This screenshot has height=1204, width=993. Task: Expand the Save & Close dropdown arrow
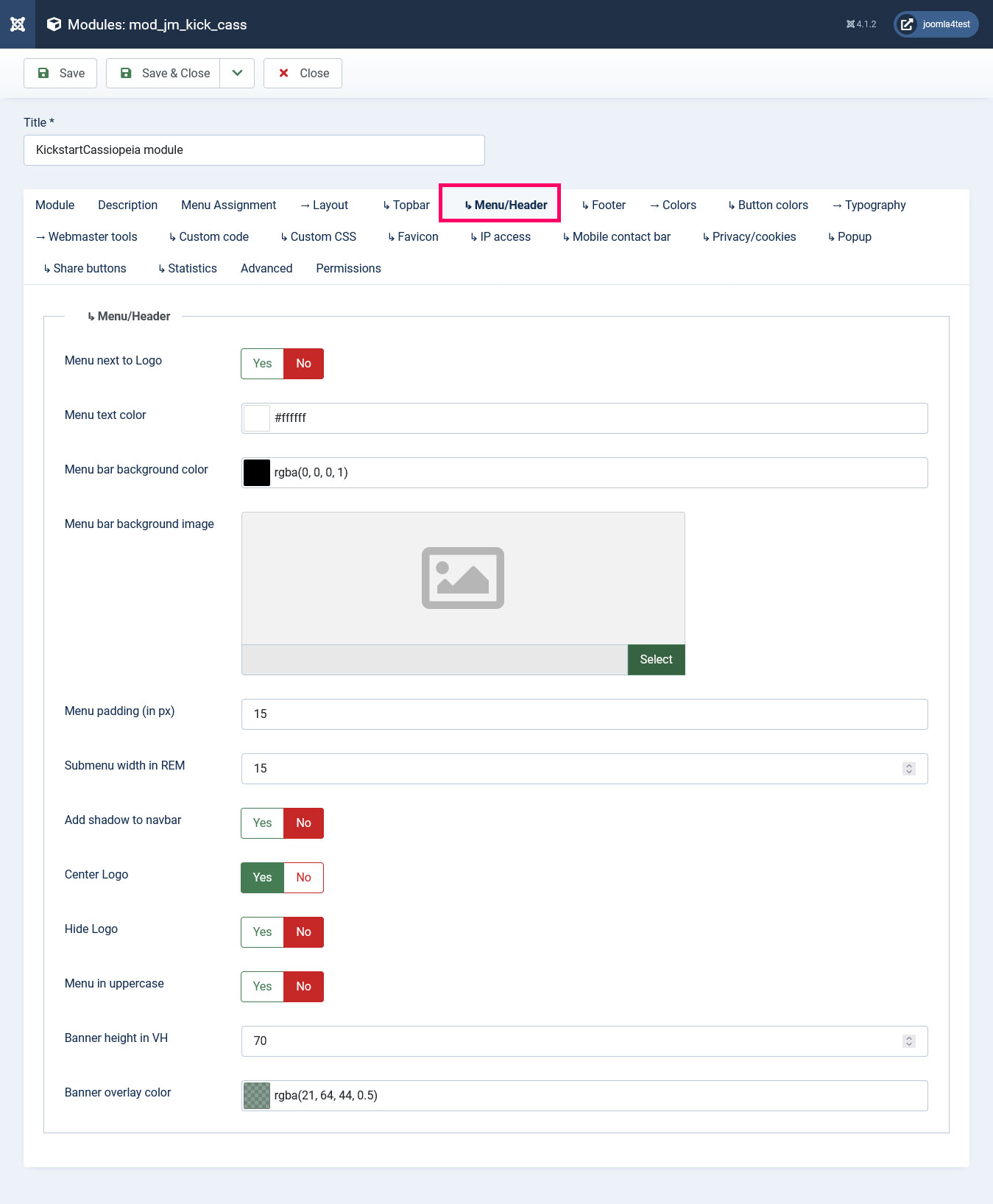(237, 73)
